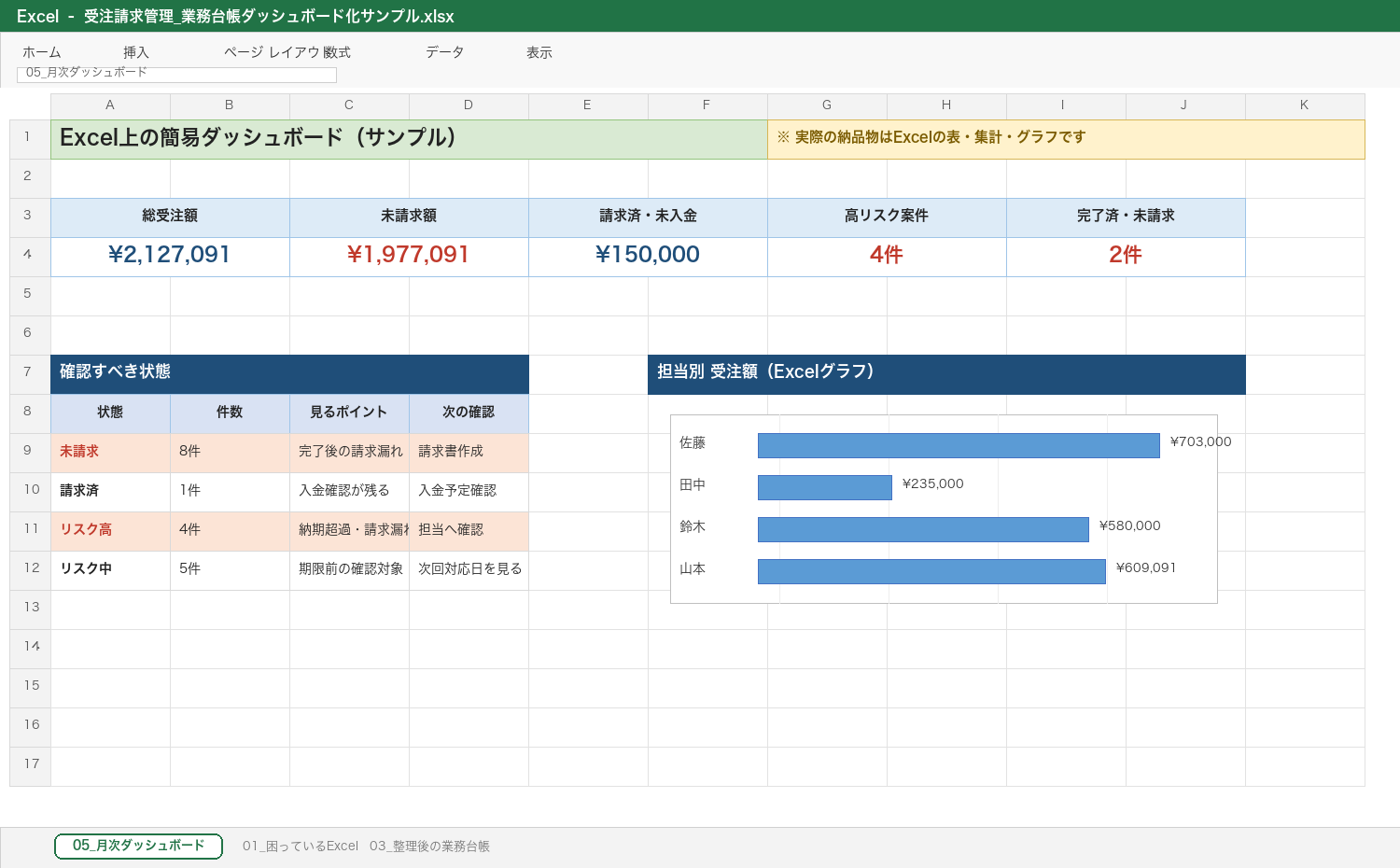
Task: Select the 佐藤 bar in the chart
Action: pos(959,445)
